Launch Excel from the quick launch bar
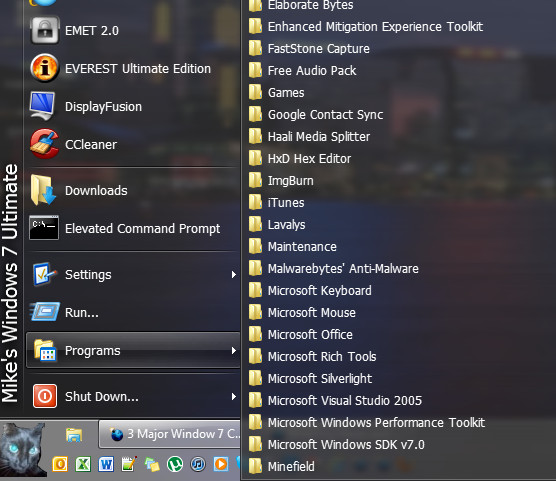Viewport: 556px width, 481px height. (83, 464)
